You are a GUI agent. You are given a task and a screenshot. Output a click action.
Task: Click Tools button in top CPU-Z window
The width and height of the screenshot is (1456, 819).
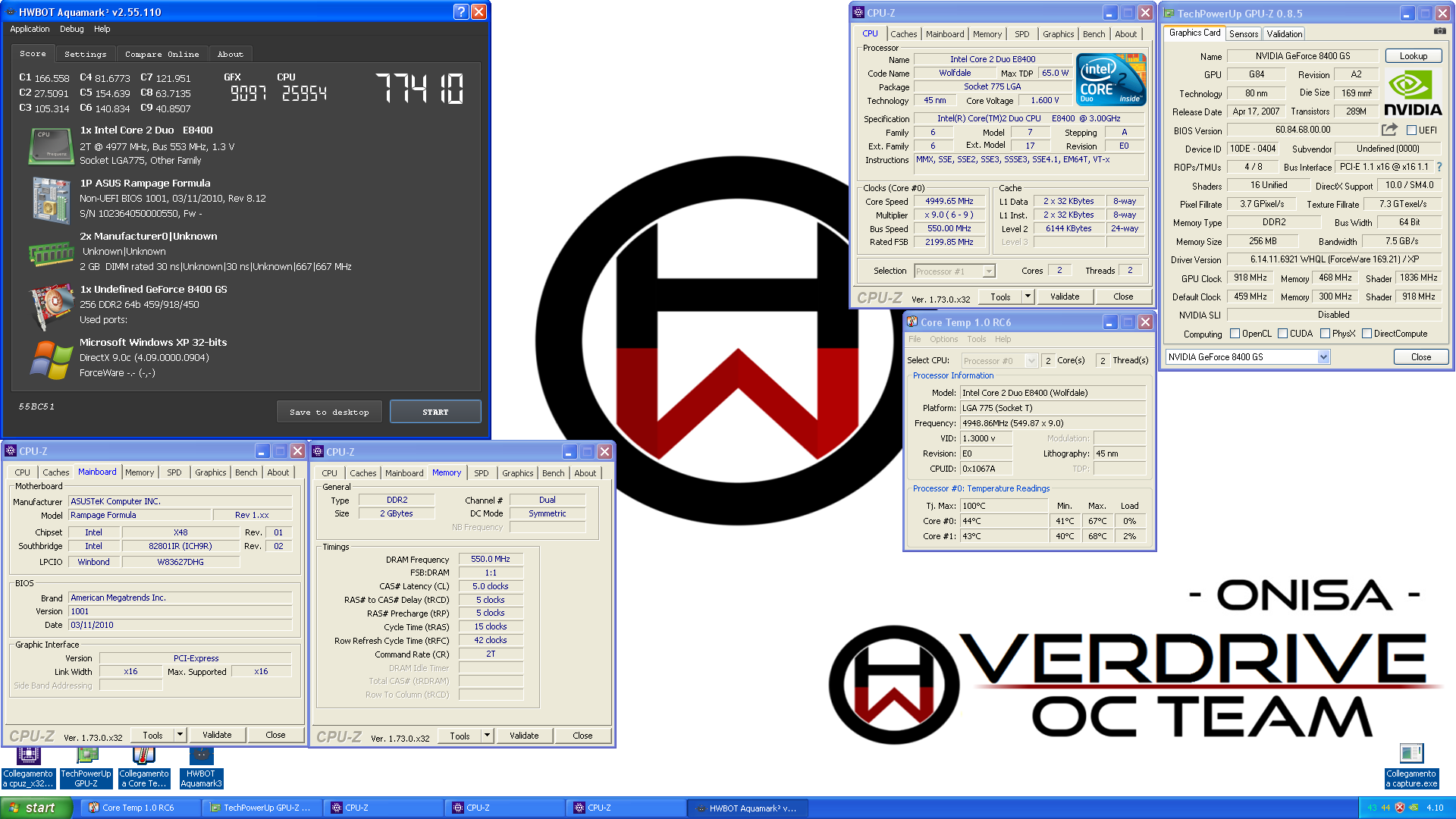[1000, 297]
